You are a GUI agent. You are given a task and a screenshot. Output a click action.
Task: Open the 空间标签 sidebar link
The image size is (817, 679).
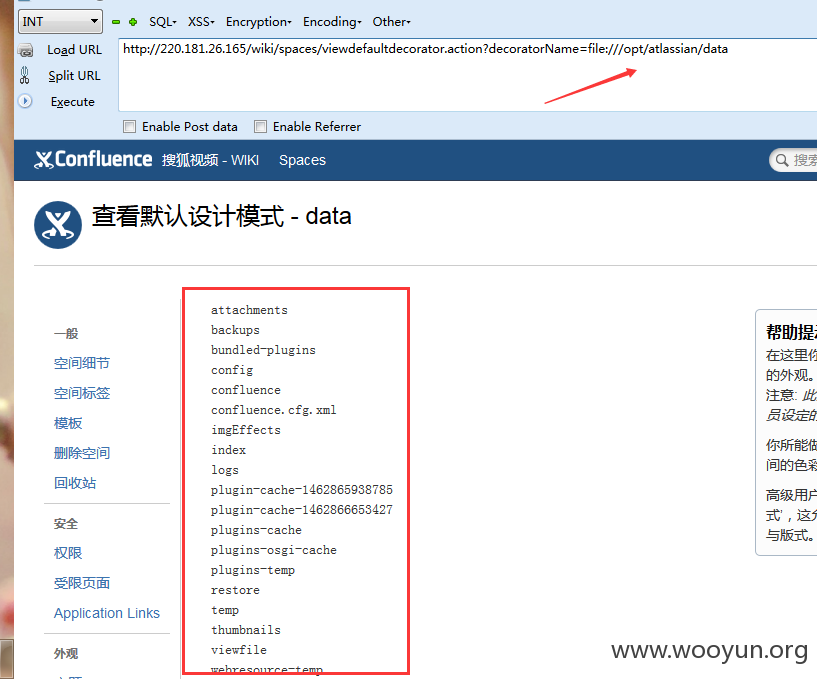click(x=82, y=393)
